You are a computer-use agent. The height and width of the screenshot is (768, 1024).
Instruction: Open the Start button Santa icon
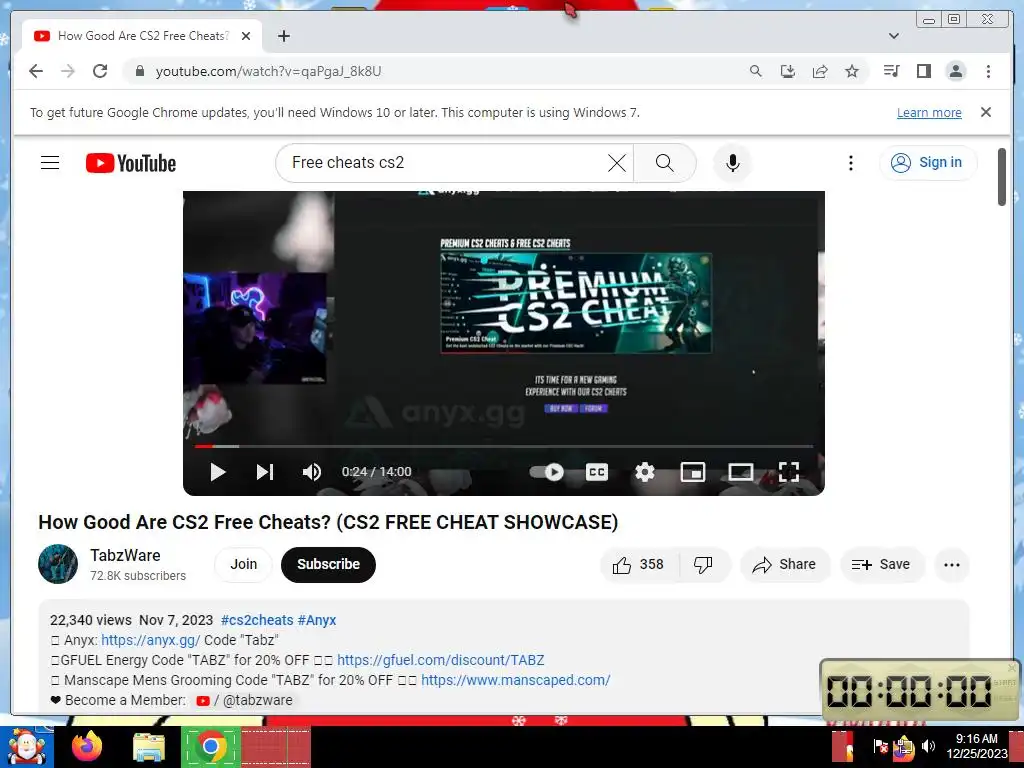click(27, 747)
